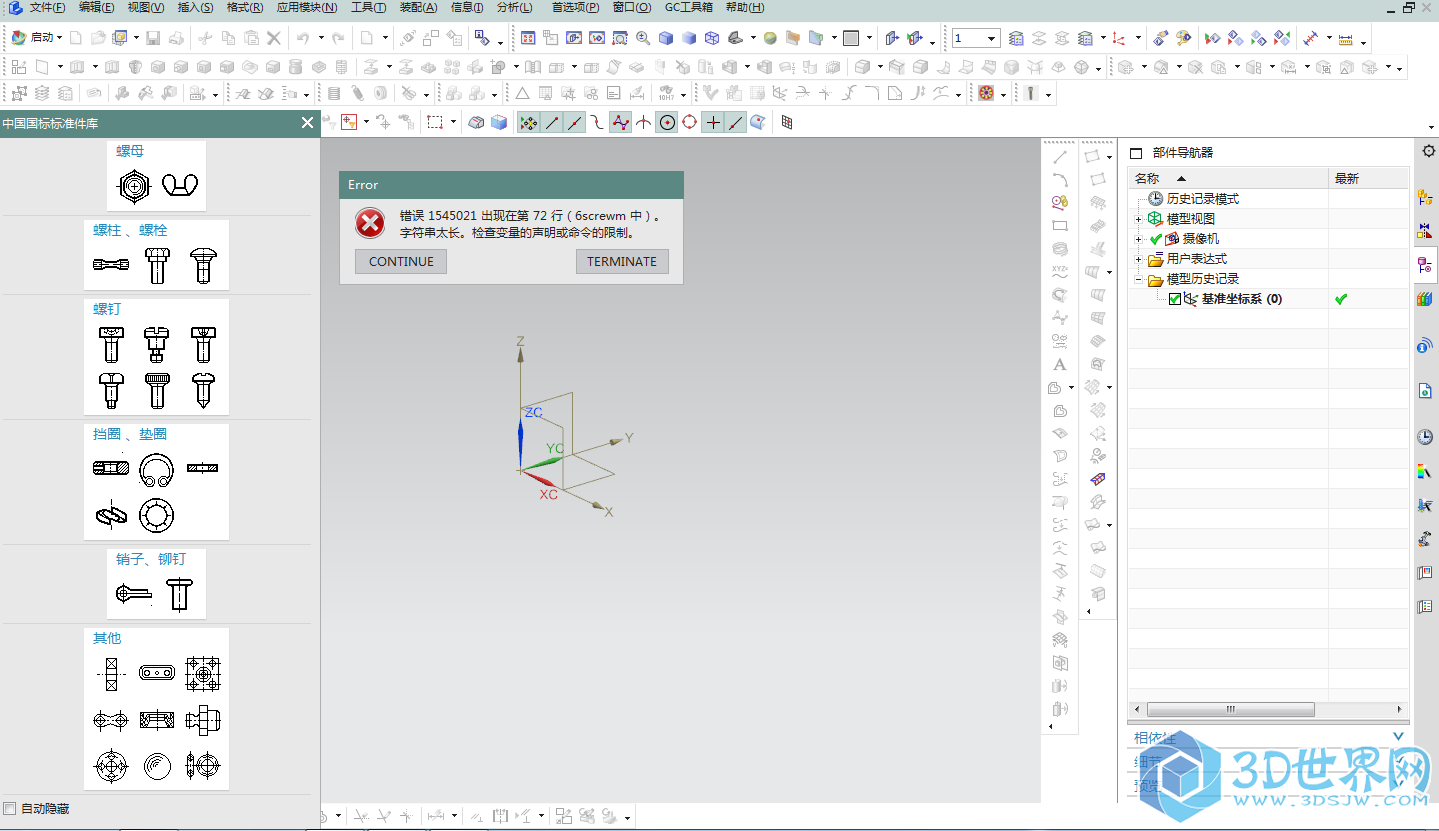Toggle the 基准坐标系 (0) checkbox
This screenshot has width=1439, height=831.
point(1175,299)
